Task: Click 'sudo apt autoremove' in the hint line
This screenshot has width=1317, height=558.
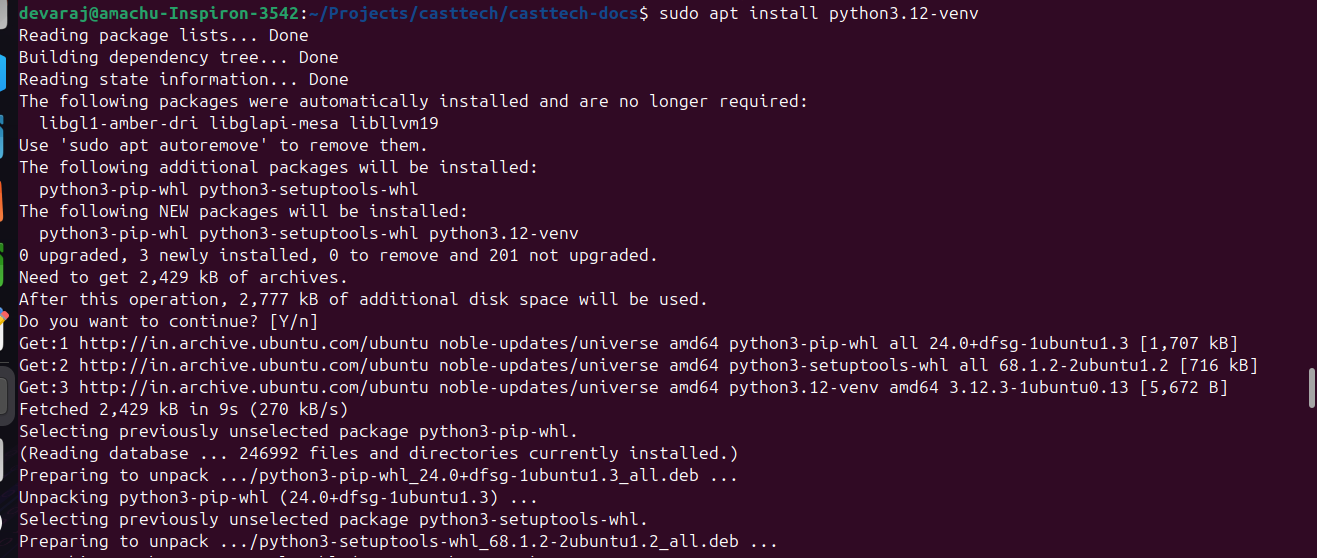Action: (163, 145)
